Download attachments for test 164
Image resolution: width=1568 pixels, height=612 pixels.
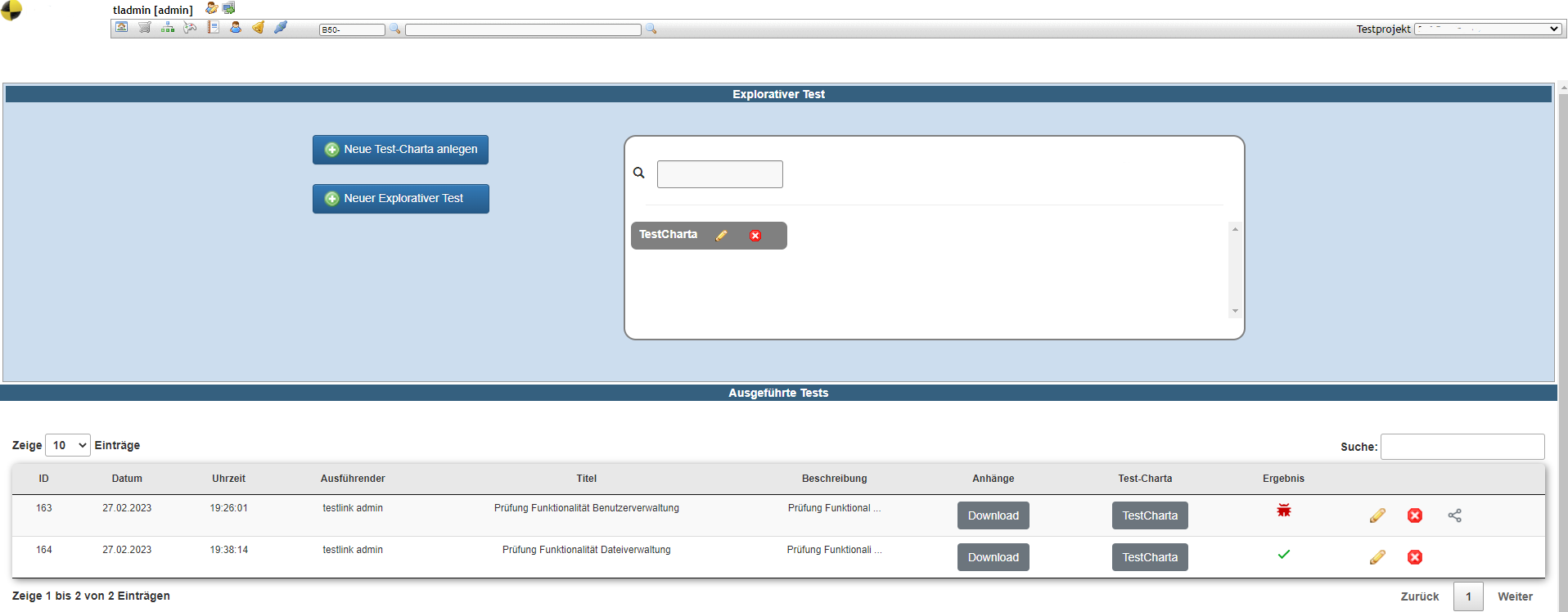tap(994, 557)
